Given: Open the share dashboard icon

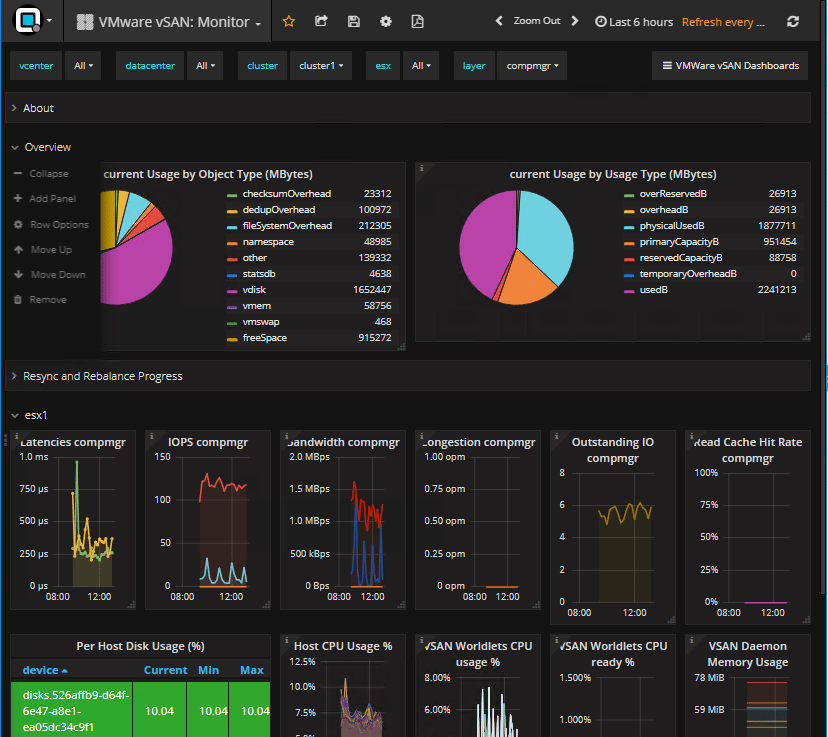Looking at the screenshot, I should pos(321,21).
